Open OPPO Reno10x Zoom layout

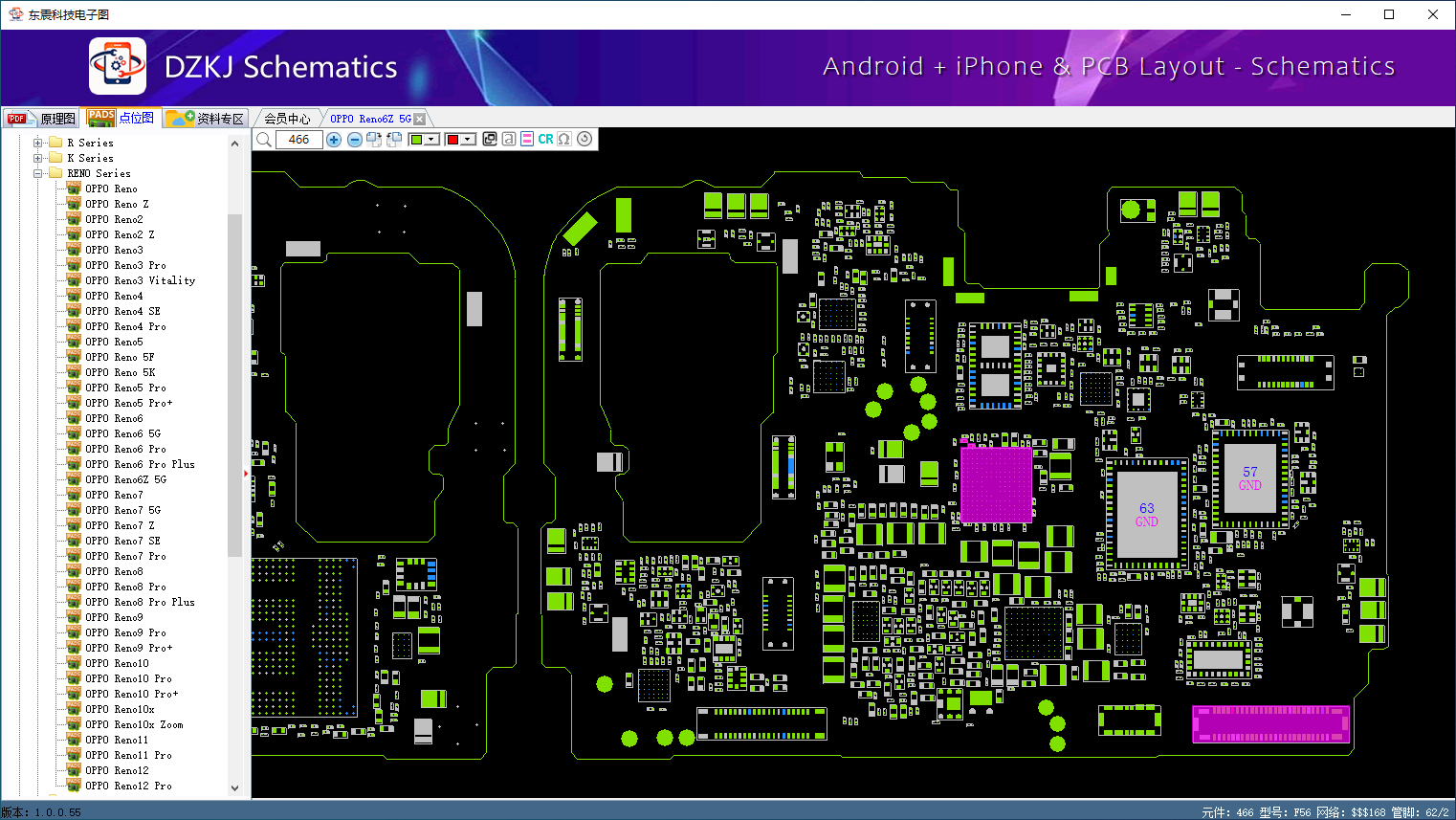pyautogui.click(x=134, y=724)
